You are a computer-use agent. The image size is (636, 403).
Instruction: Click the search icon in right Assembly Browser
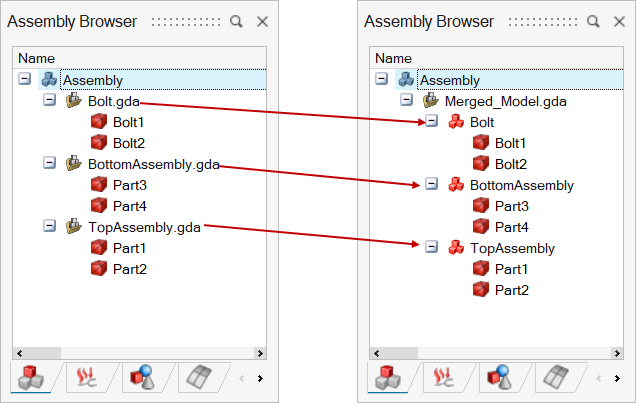(593, 21)
